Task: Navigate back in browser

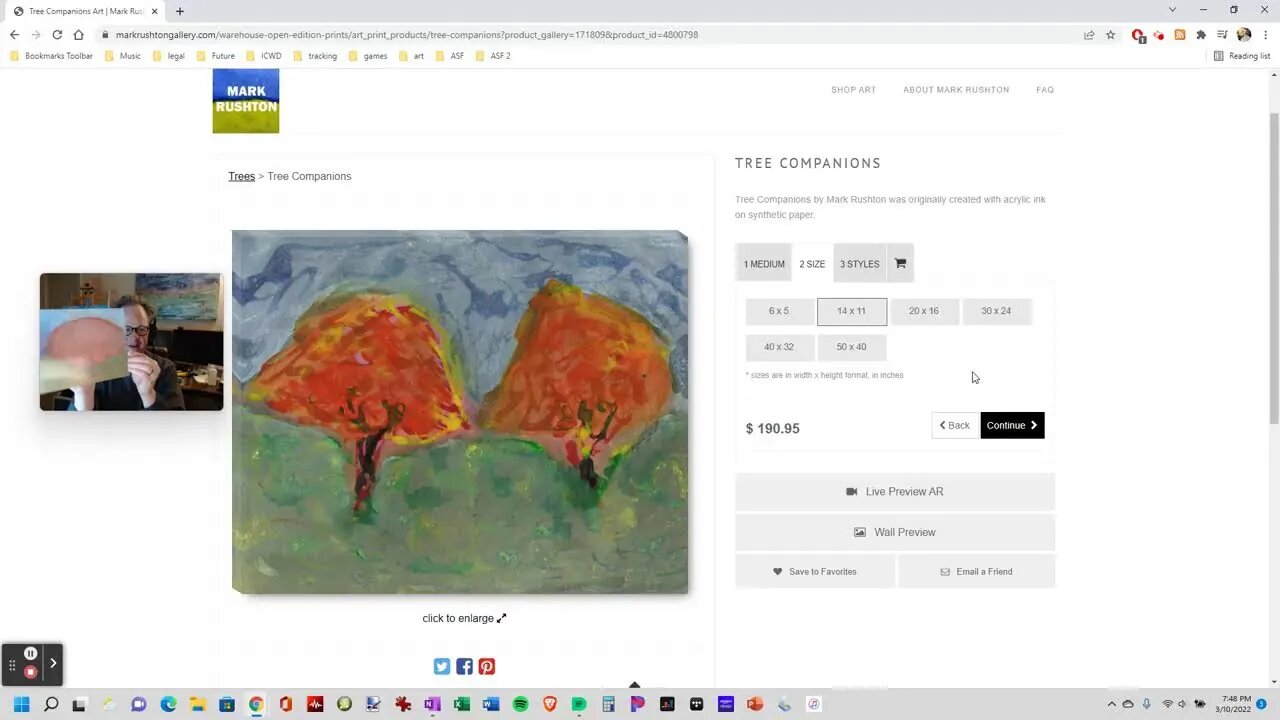Action: (14, 35)
